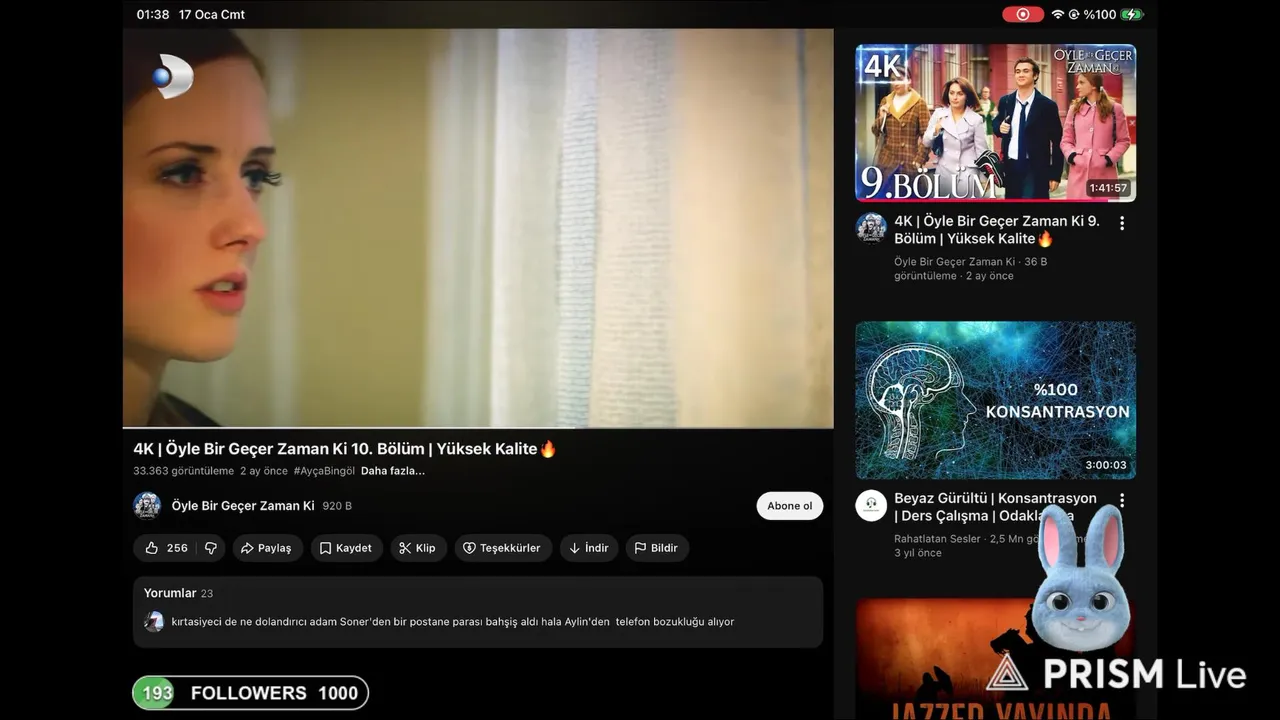
Task: Open title 4K Öyle Bir Geçer Zaman Ki 9. Bölüm
Action: pyautogui.click(x=997, y=230)
